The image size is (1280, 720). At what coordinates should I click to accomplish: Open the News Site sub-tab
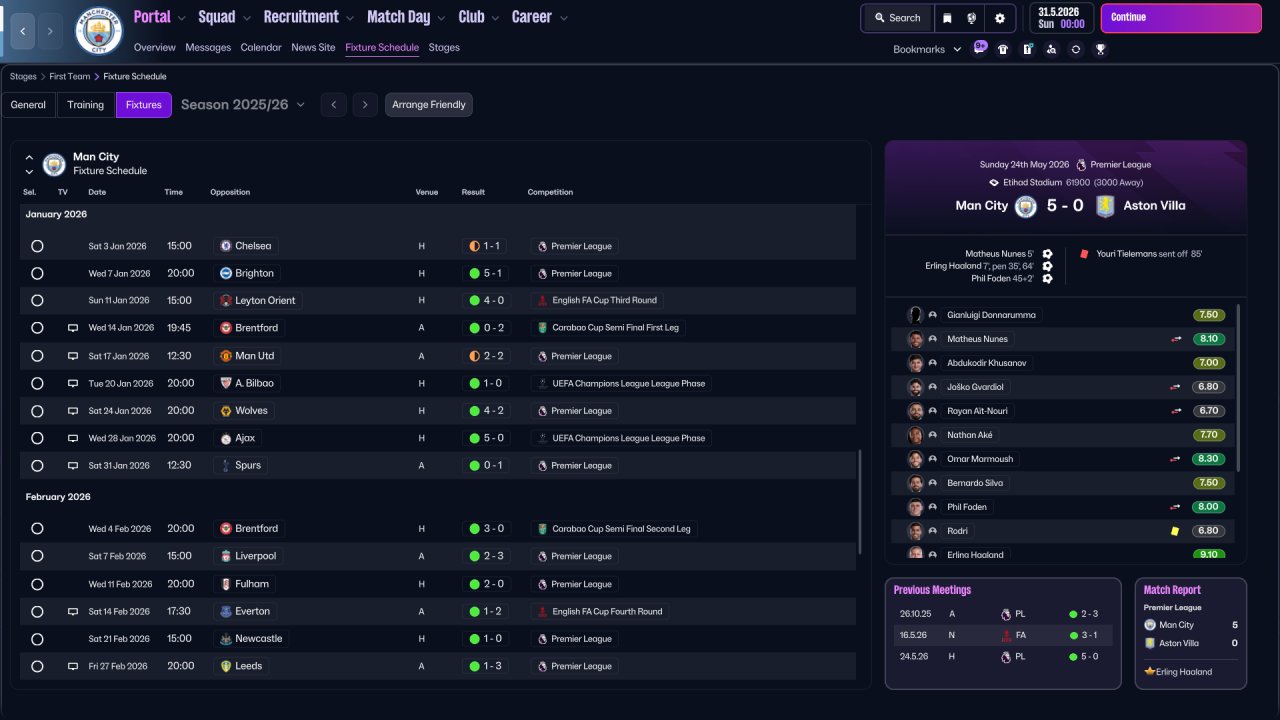313,47
